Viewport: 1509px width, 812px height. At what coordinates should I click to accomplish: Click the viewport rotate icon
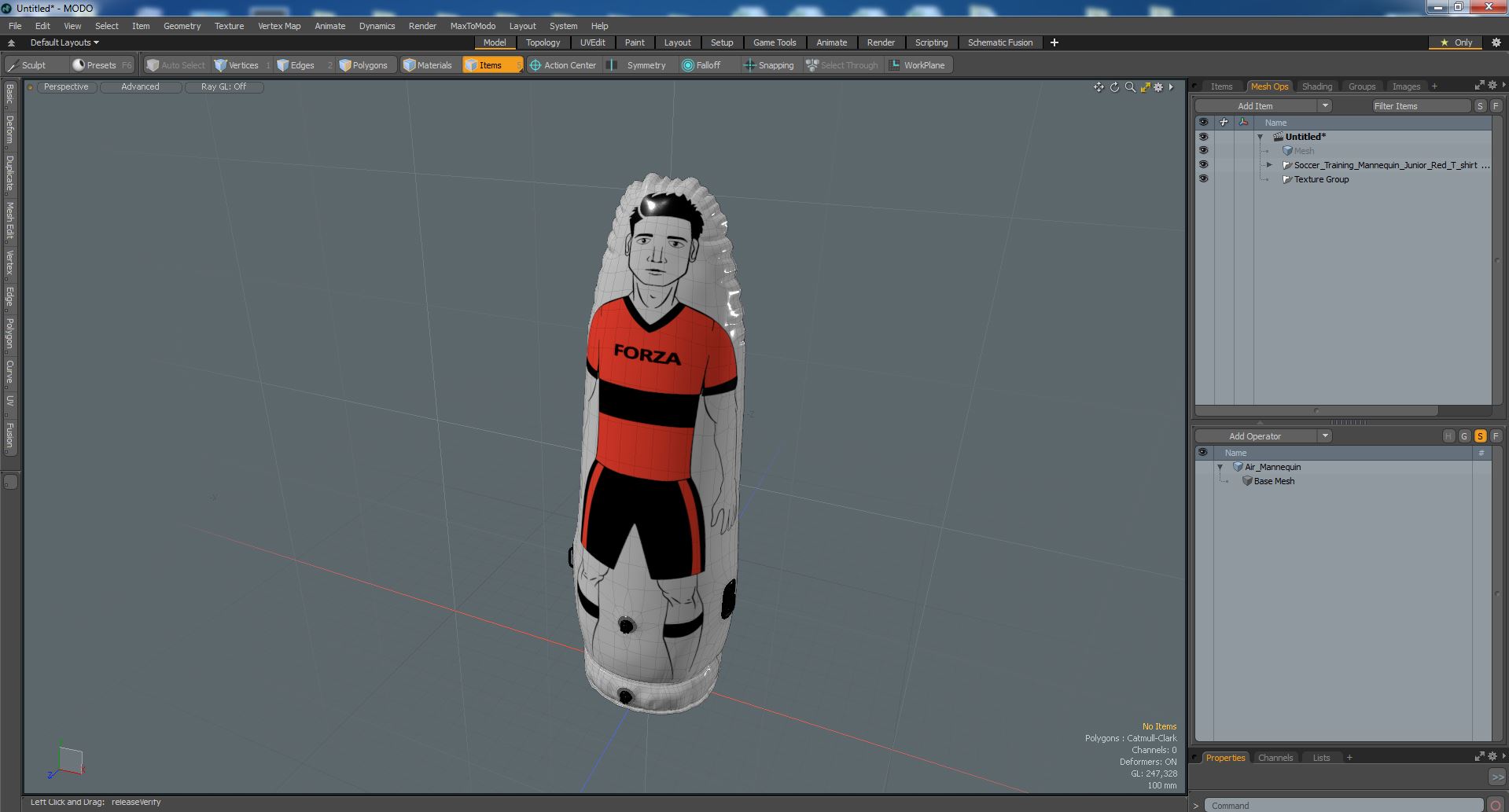coord(1114,87)
